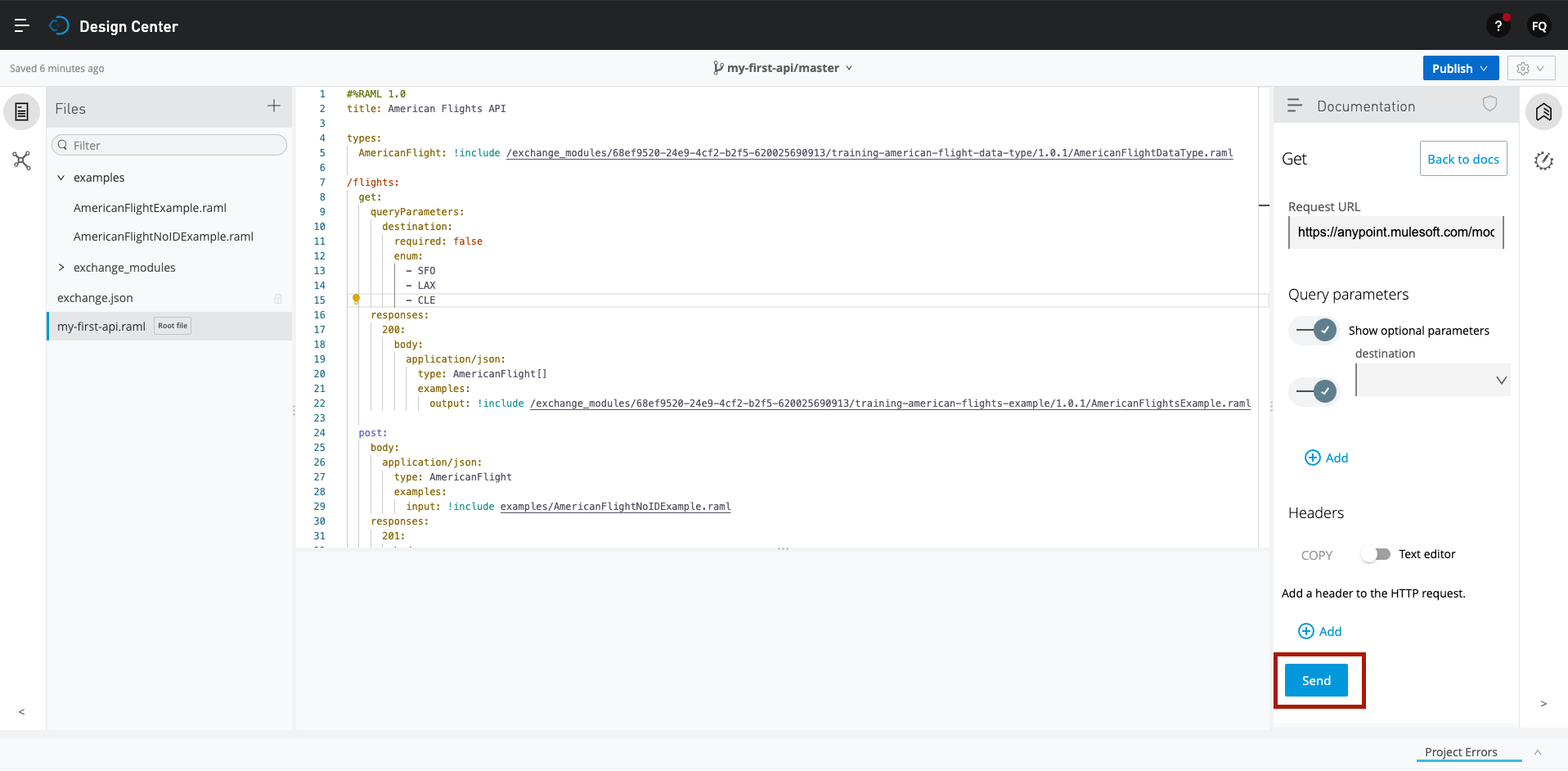The height and width of the screenshot is (771, 1568).
Task: Click the lock icon beside exchange.json
Action: [x=278, y=299]
